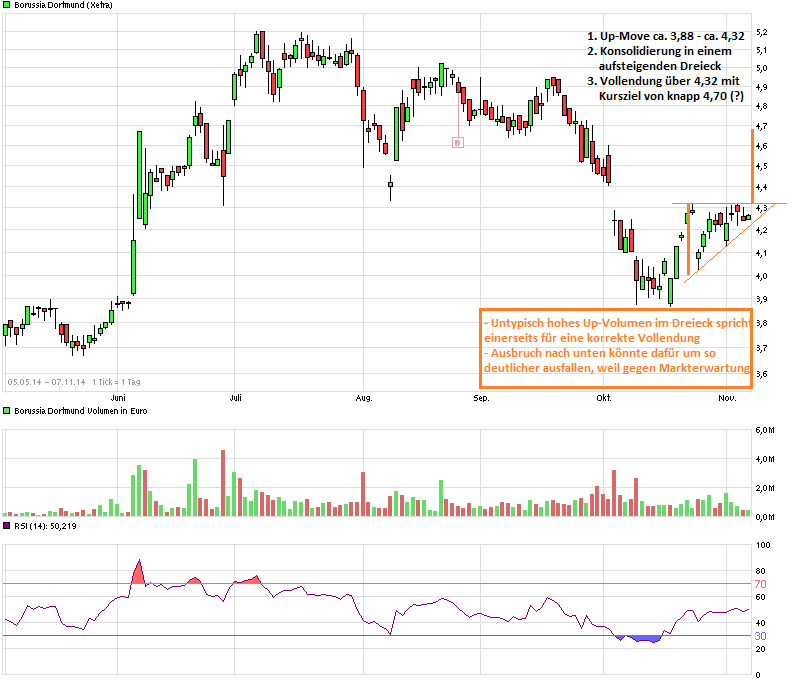This screenshot has height=684, width=792.
Task: Click the 'RSI (14): 50,219' label
Action: [x=45, y=526]
